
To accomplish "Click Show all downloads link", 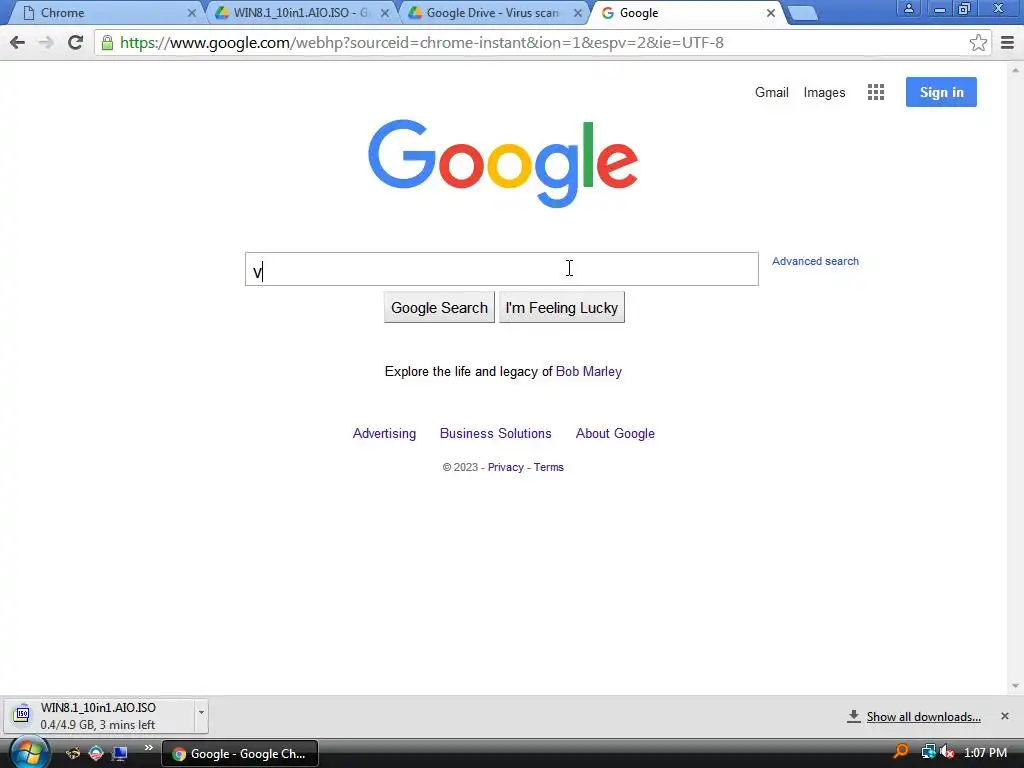I will (923, 717).
